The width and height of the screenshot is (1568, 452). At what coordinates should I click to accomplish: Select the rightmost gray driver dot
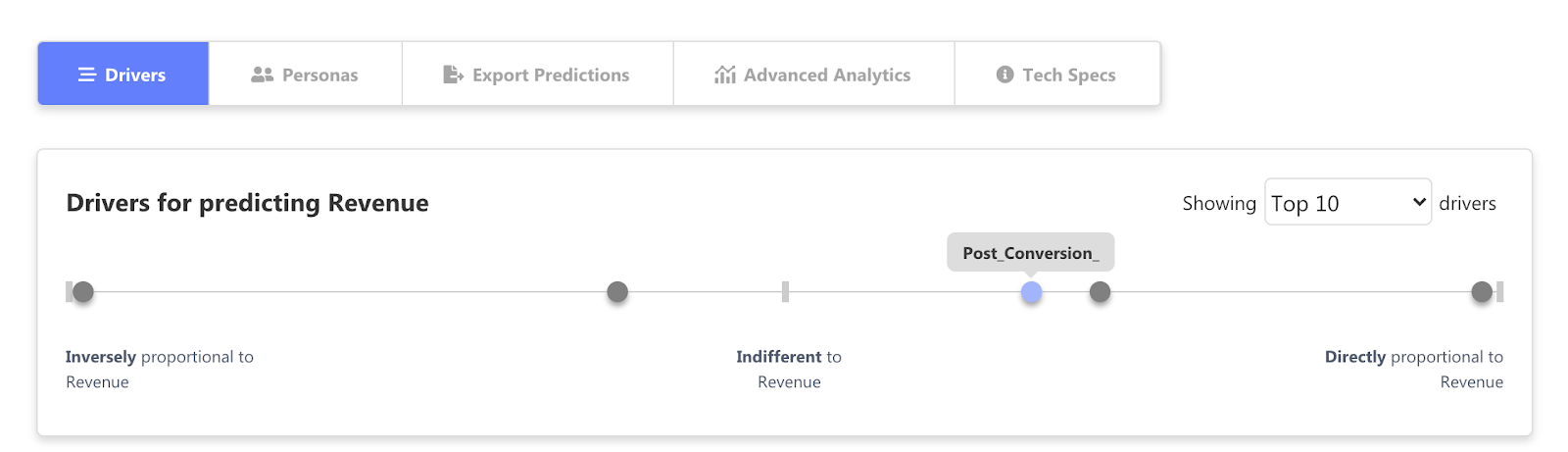[x=1482, y=291]
